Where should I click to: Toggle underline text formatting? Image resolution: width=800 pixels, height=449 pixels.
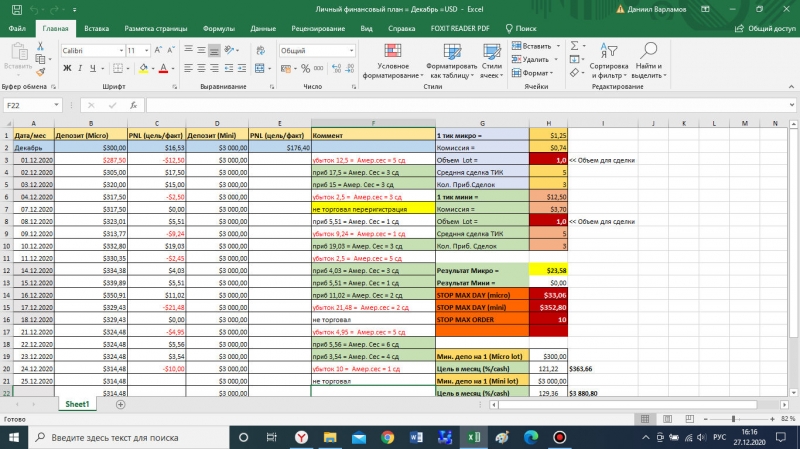click(x=93, y=68)
